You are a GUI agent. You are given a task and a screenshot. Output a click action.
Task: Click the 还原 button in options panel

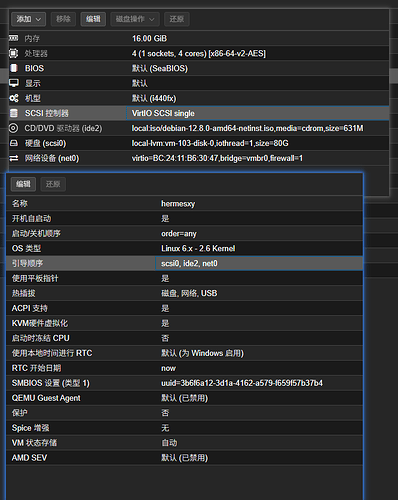coord(53,184)
